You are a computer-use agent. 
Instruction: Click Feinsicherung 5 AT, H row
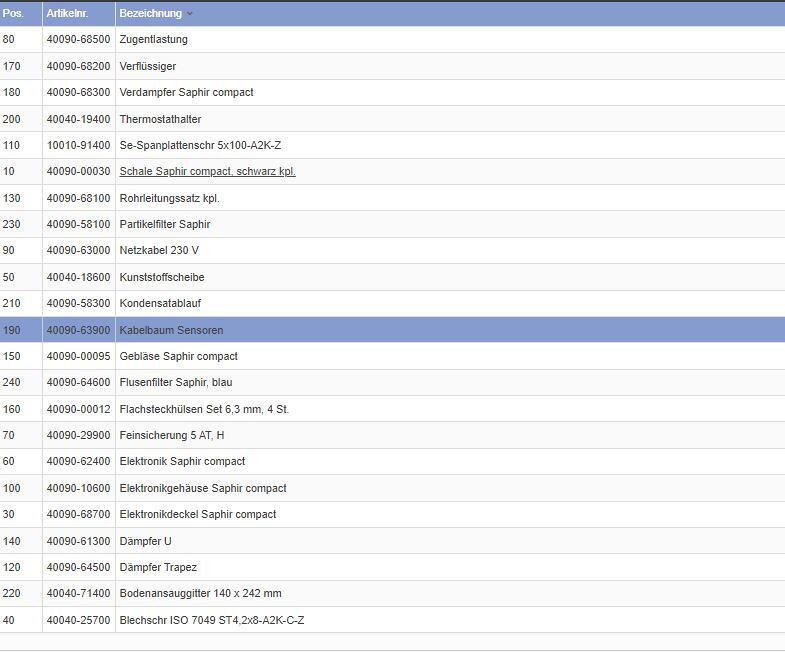coord(171,435)
